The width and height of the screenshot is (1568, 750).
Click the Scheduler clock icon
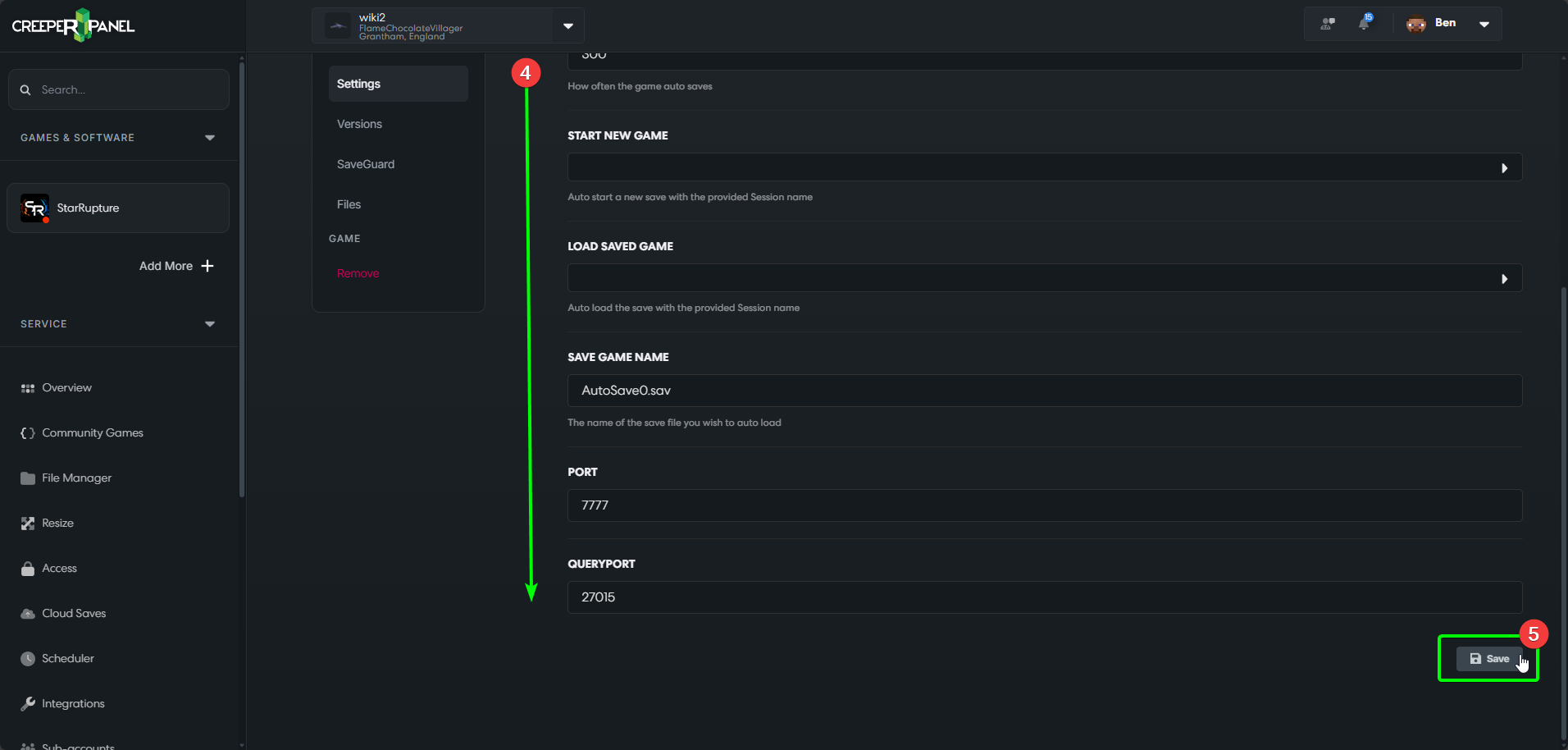click(x=27, y=658)
